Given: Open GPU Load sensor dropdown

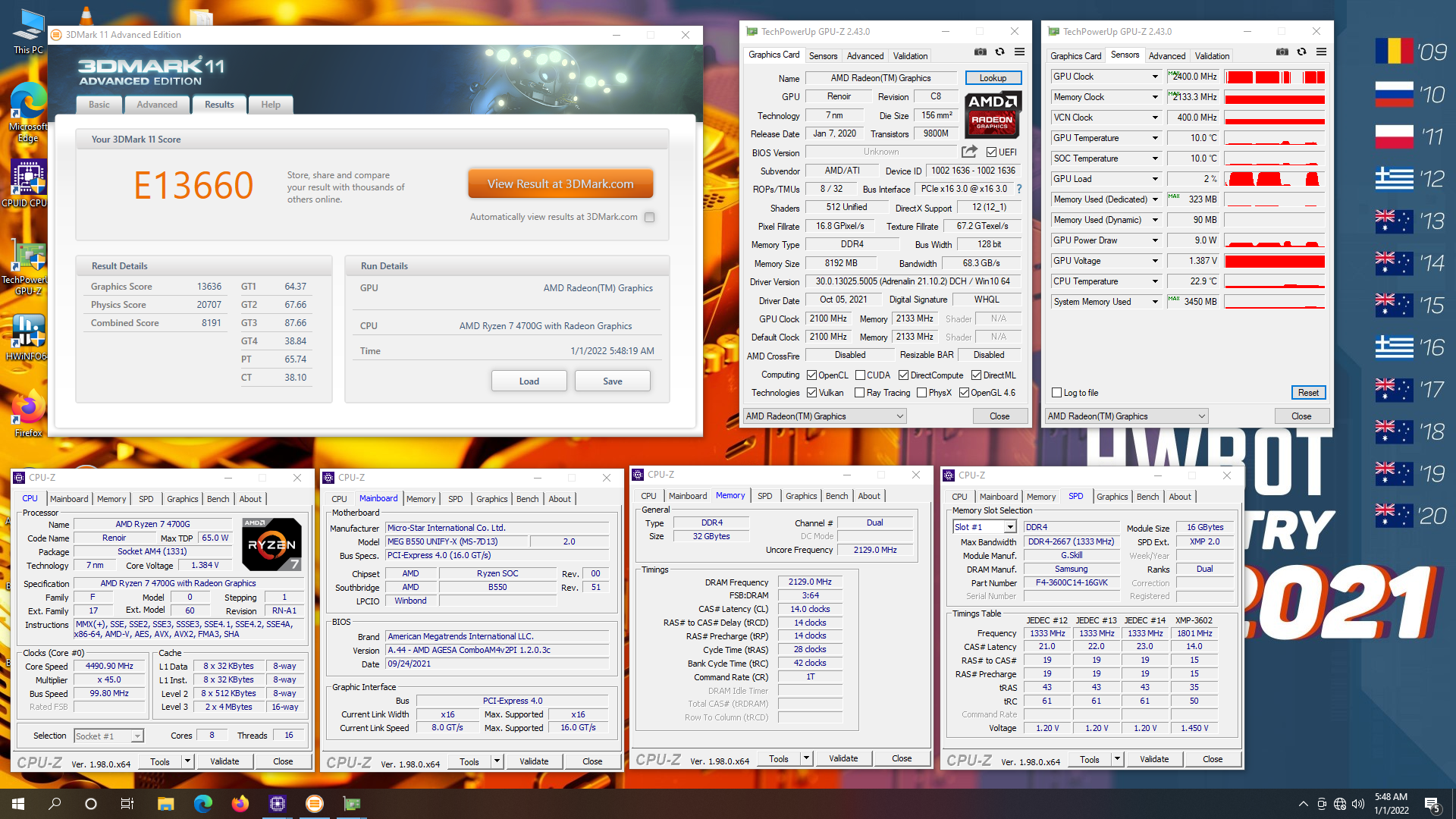Looking at the screenshot, I should tap(1155, 179).
